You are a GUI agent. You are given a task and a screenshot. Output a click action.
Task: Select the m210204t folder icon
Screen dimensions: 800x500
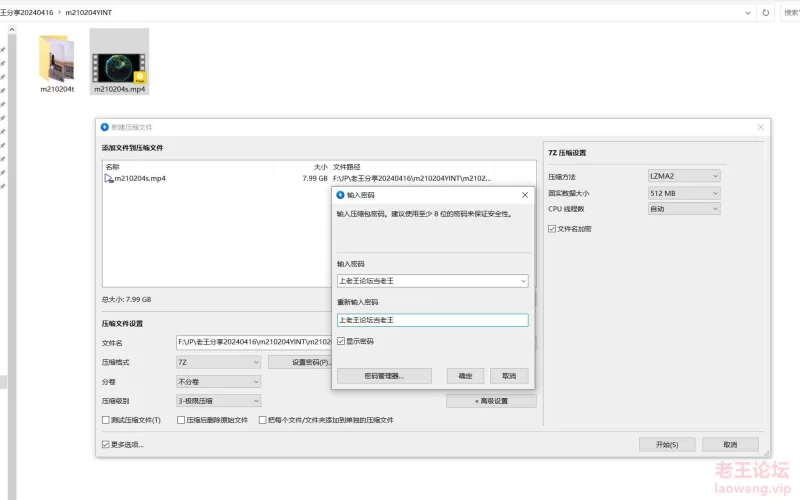click(57, 58)
